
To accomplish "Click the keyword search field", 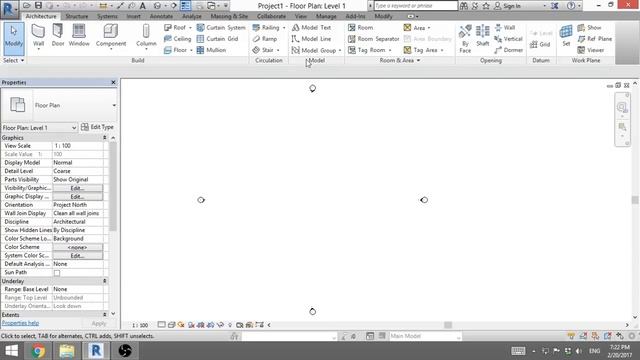I will tap(416, 6).
